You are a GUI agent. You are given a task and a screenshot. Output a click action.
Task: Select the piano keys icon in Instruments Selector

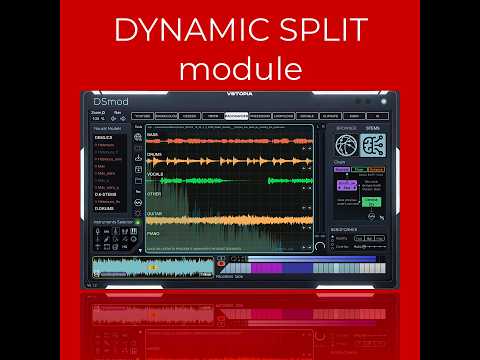(134, 231)
